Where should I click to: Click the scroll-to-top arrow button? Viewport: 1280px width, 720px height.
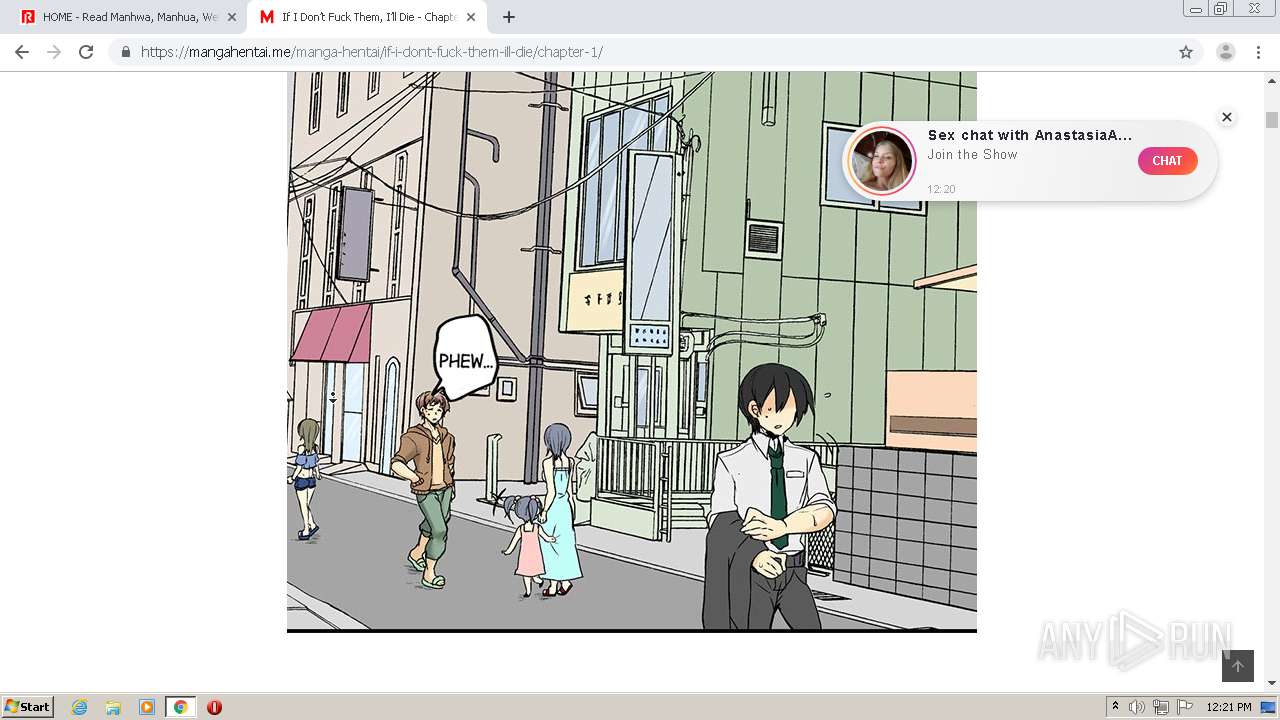[1237, 666]
